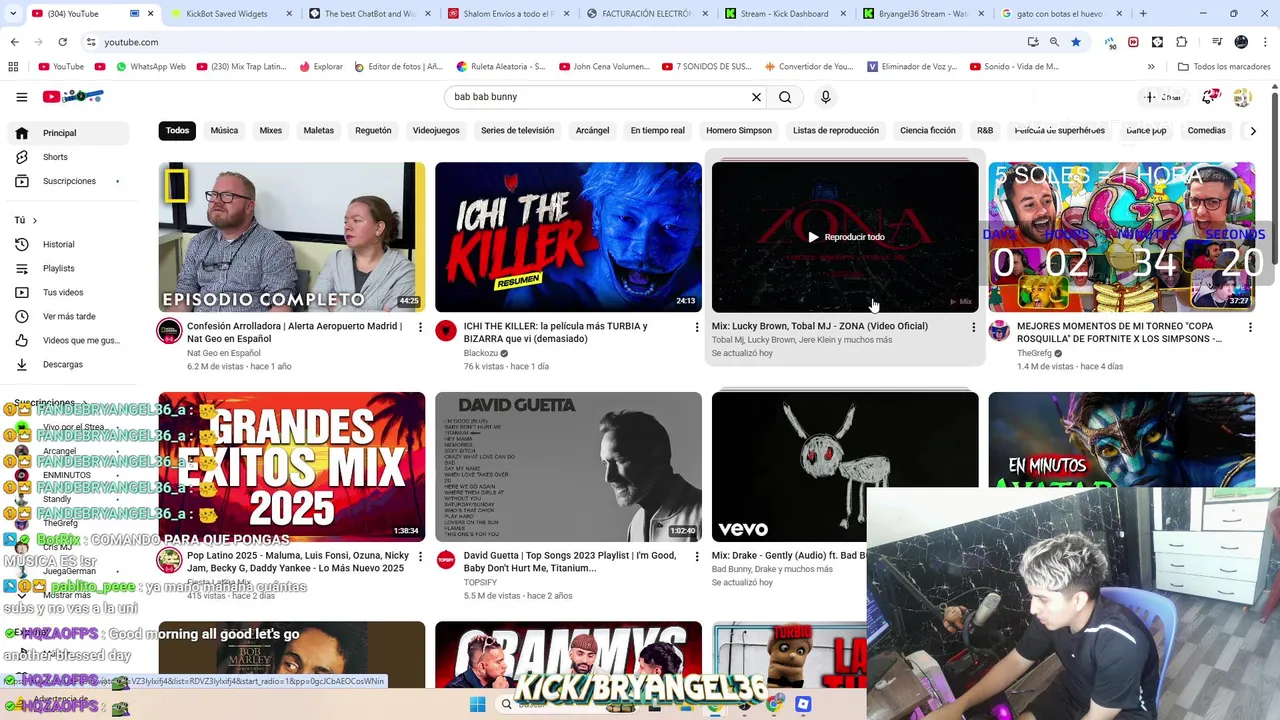Open more options for the ZONA mix
Image resolution: width=1280 pixels, height=720 pixels.
973,327
